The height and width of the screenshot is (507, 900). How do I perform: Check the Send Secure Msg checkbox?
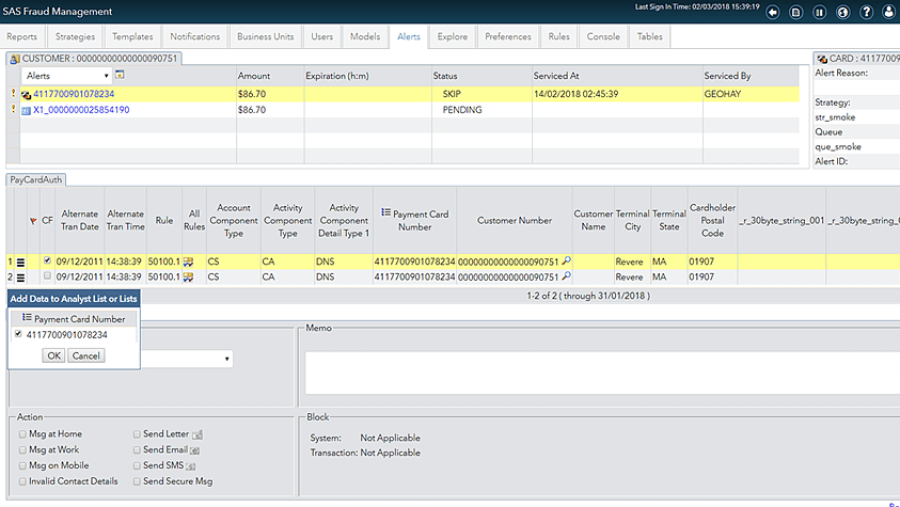click(x=137, y=482)
